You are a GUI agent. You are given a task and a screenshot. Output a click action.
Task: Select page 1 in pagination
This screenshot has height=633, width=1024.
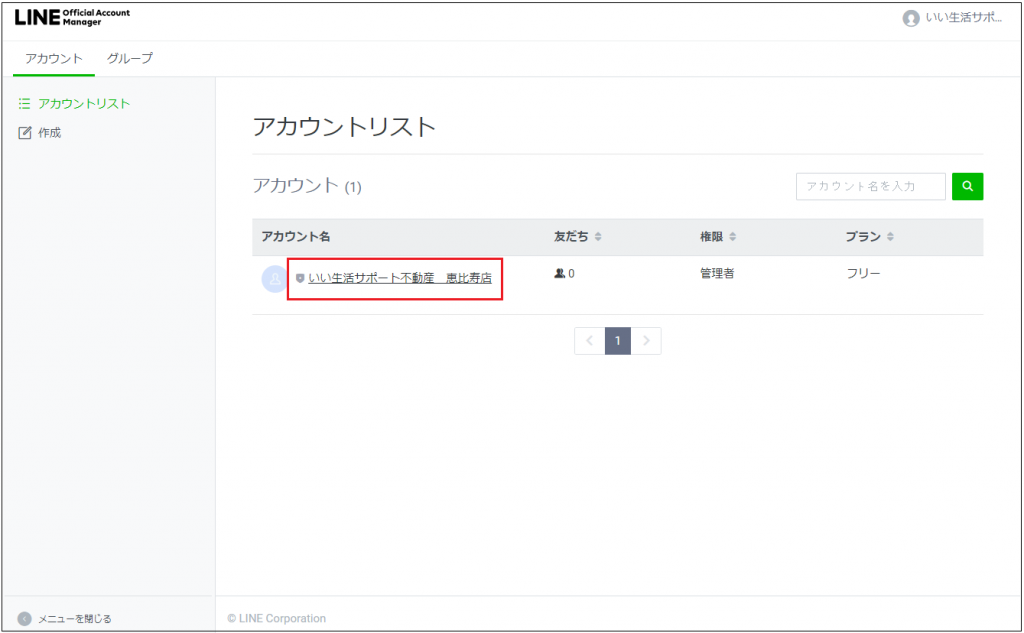coord(618,341)
